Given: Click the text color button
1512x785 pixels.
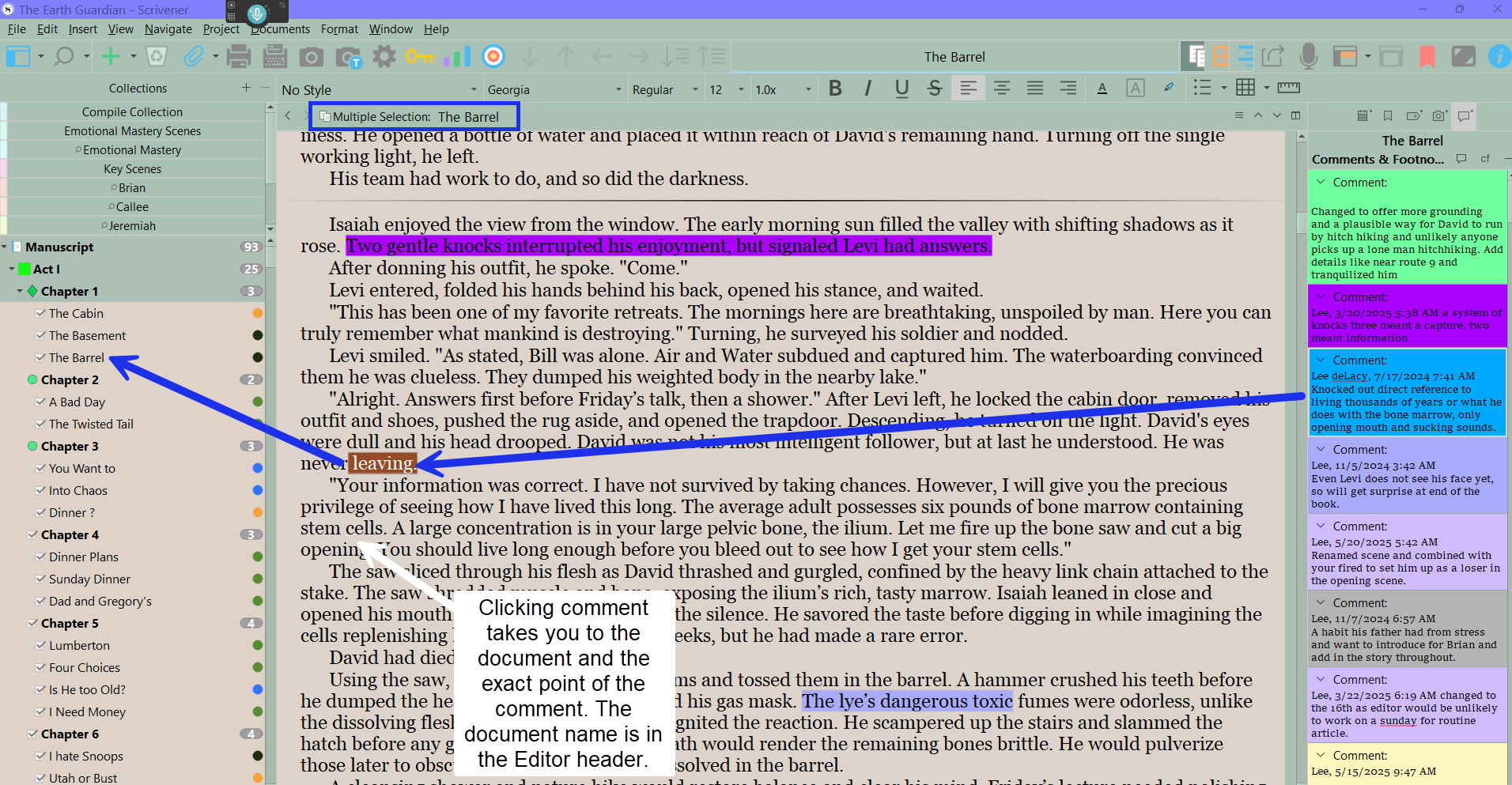Looking at the screenshot, I should tap(1102, 89).
